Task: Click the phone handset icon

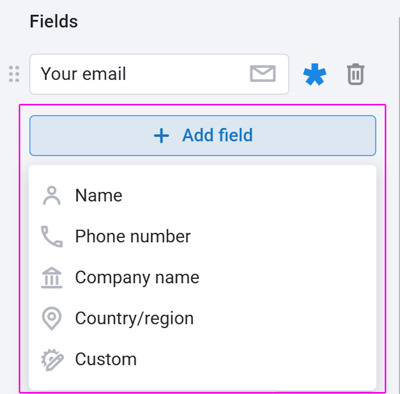Action: [x=52, y=236]
